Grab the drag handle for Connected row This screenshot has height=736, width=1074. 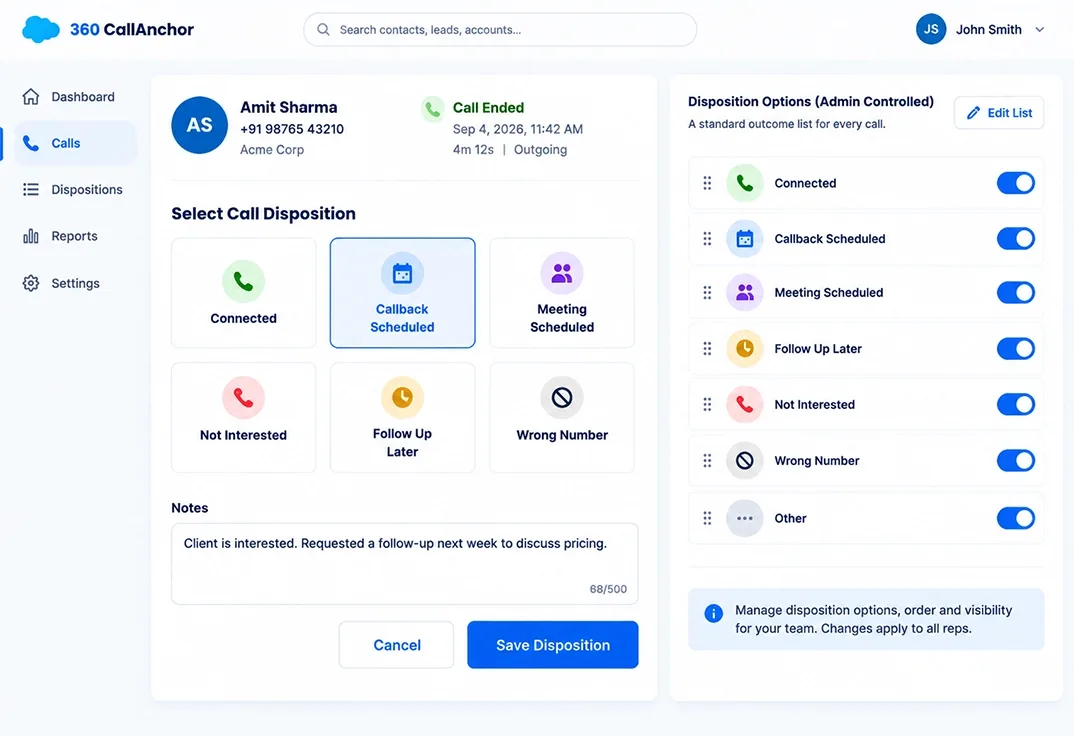707,183
